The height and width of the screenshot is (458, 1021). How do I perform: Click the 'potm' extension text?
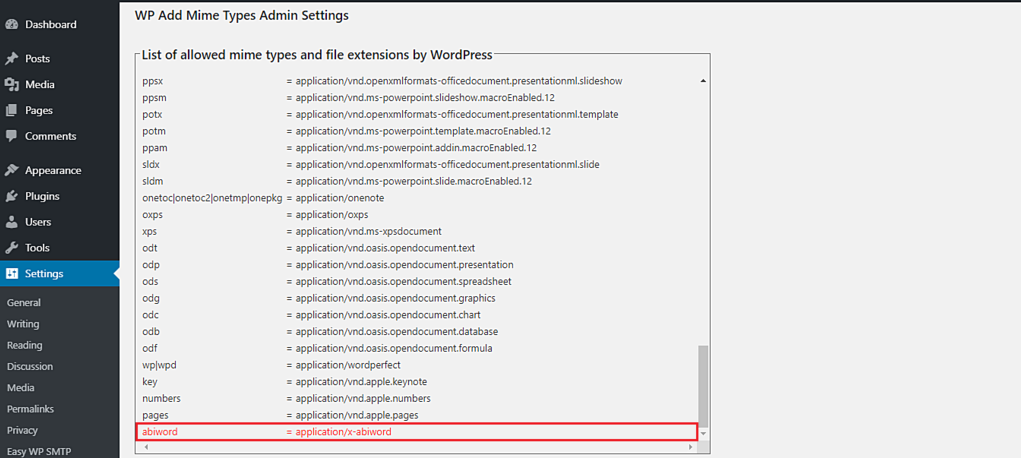[153, 131]
